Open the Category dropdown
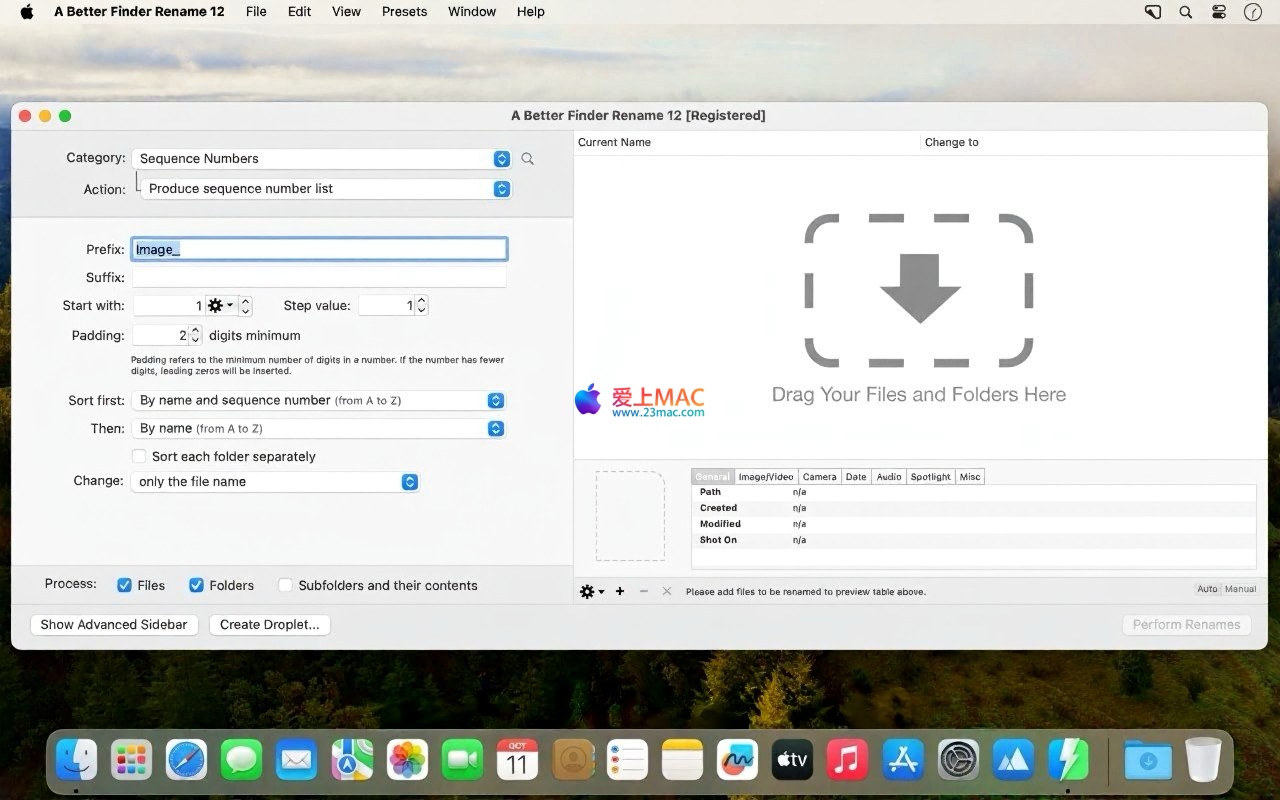The width and height of the screenshot is (1280, 800). pyautogui.click(x=321, y=159)
